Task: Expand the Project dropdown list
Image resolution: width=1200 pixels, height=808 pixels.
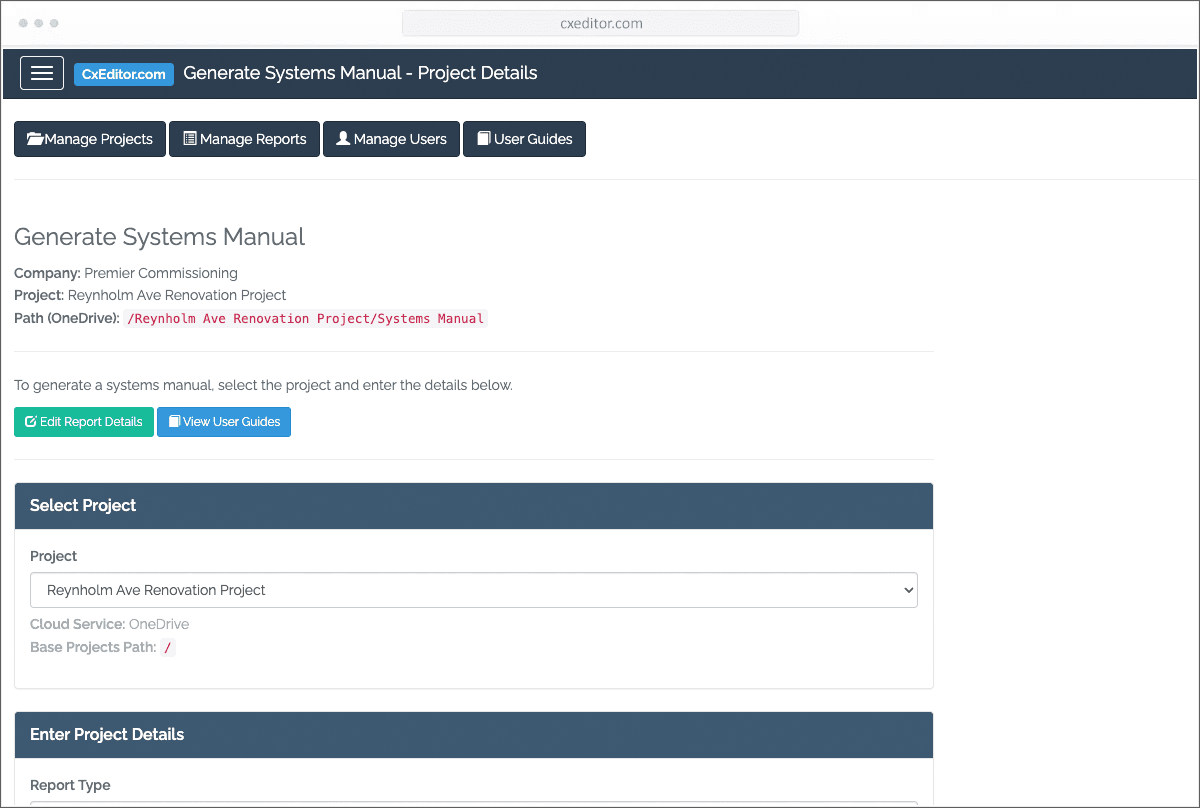Action: click(473, 590)
